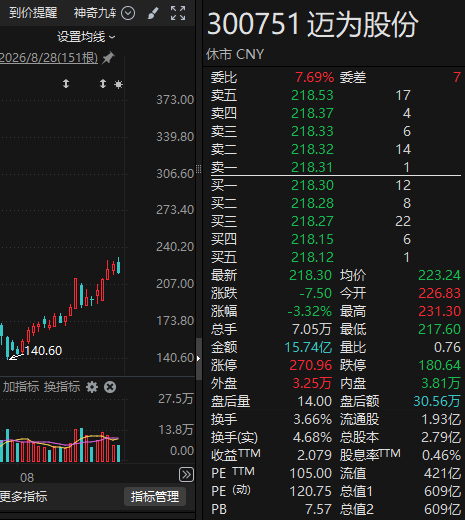Click the 盘后额 value 30.56万
The height and width of the screenshot is (520, 465).
(437, 401)
